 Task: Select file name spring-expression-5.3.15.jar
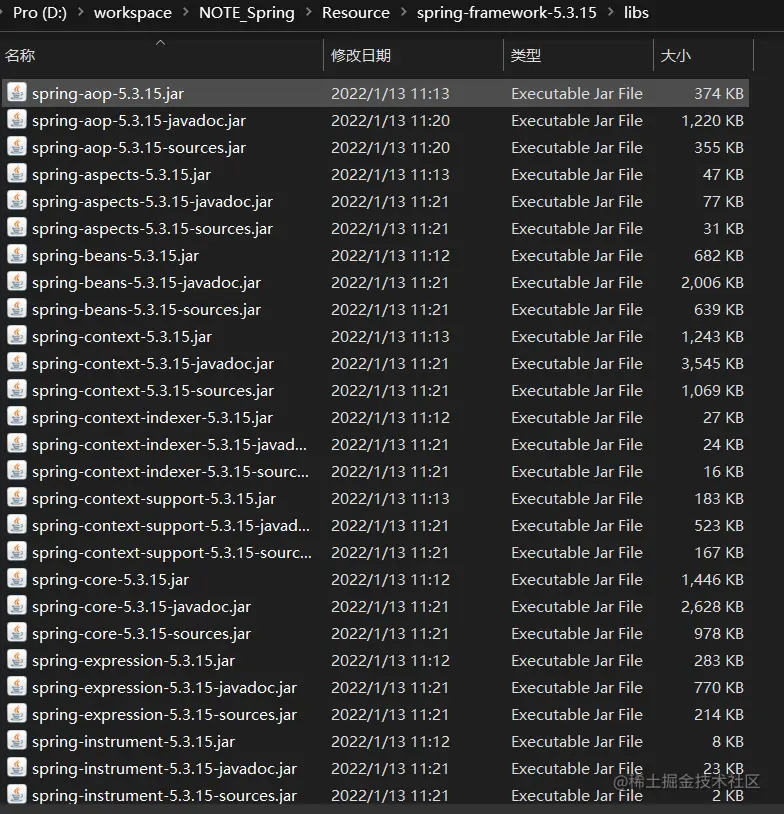133,660
